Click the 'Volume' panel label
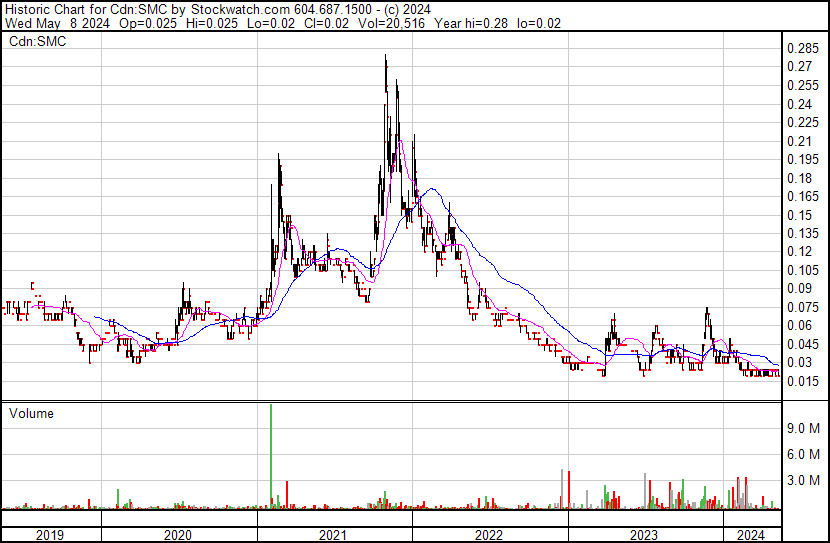The height and width of the screenshot is (543, 830). pos(31,413)
